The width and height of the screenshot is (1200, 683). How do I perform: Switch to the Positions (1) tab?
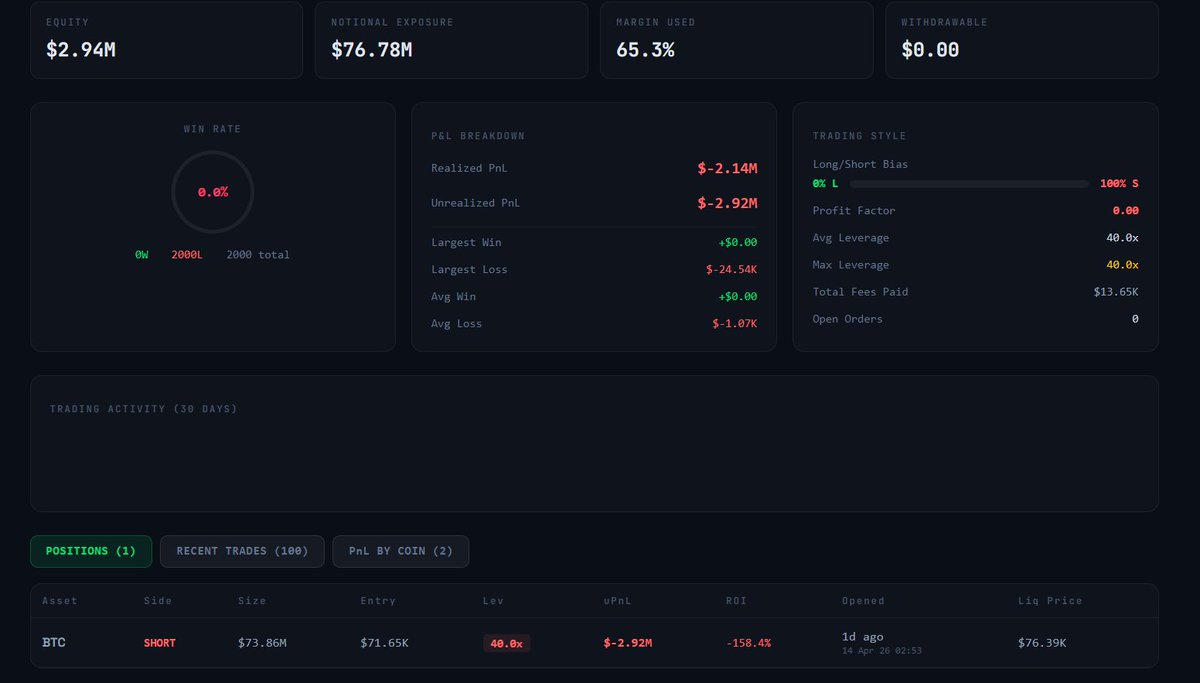(91, 551)
